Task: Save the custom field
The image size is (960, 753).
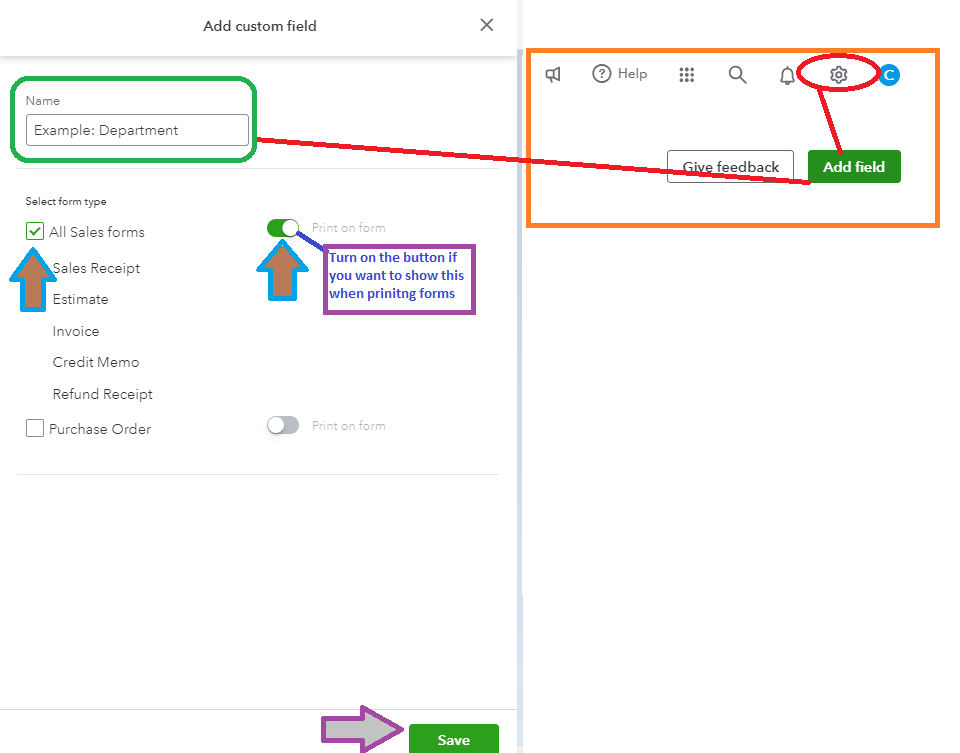Action: (454, 739)
